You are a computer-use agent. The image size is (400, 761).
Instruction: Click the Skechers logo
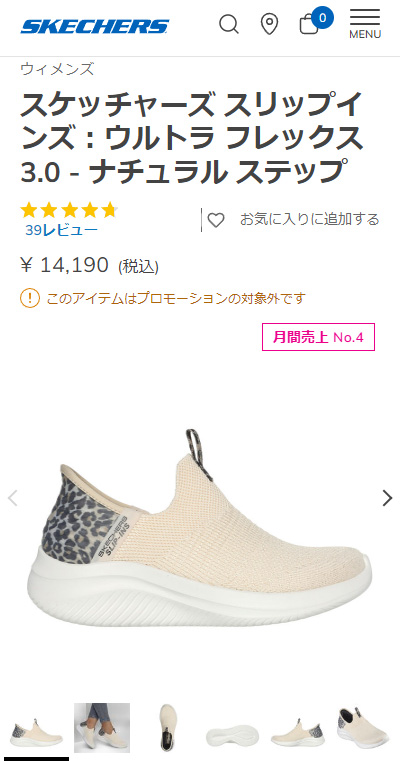[x=95, y=26]
